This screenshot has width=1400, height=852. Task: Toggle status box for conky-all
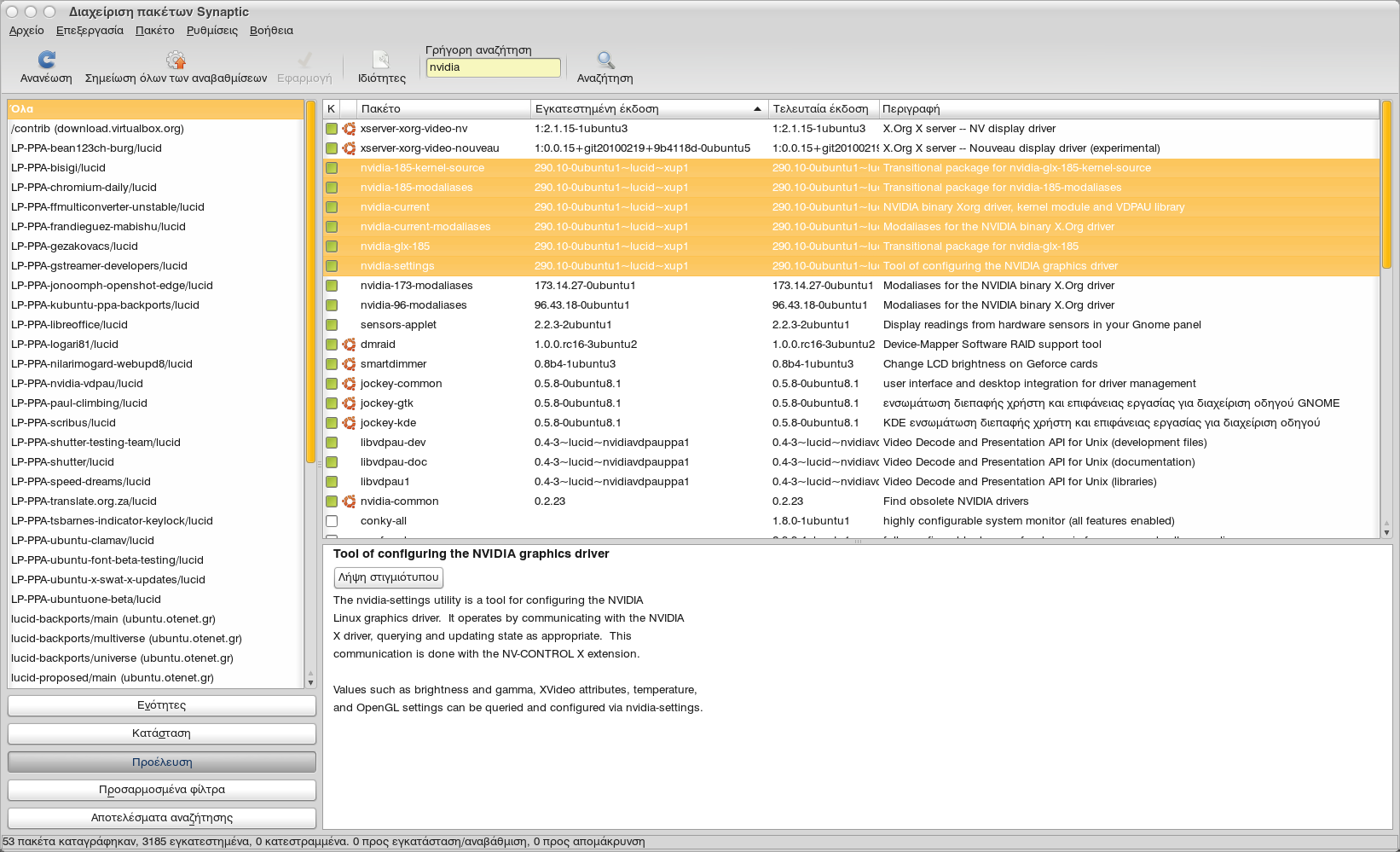point(332,521)
